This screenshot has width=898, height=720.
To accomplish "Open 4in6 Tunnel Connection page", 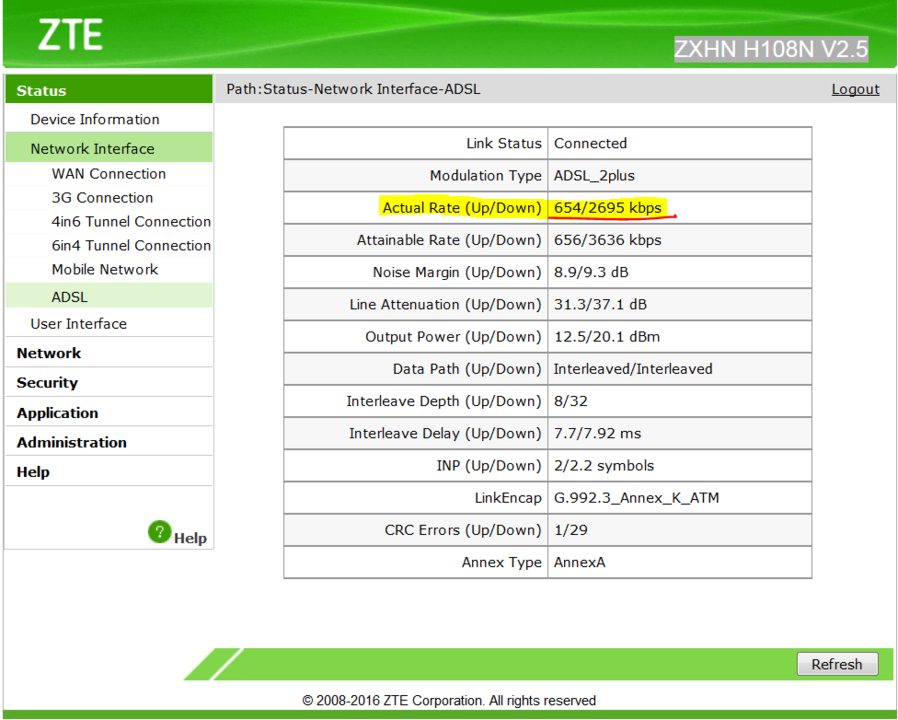I will (131, 222).
